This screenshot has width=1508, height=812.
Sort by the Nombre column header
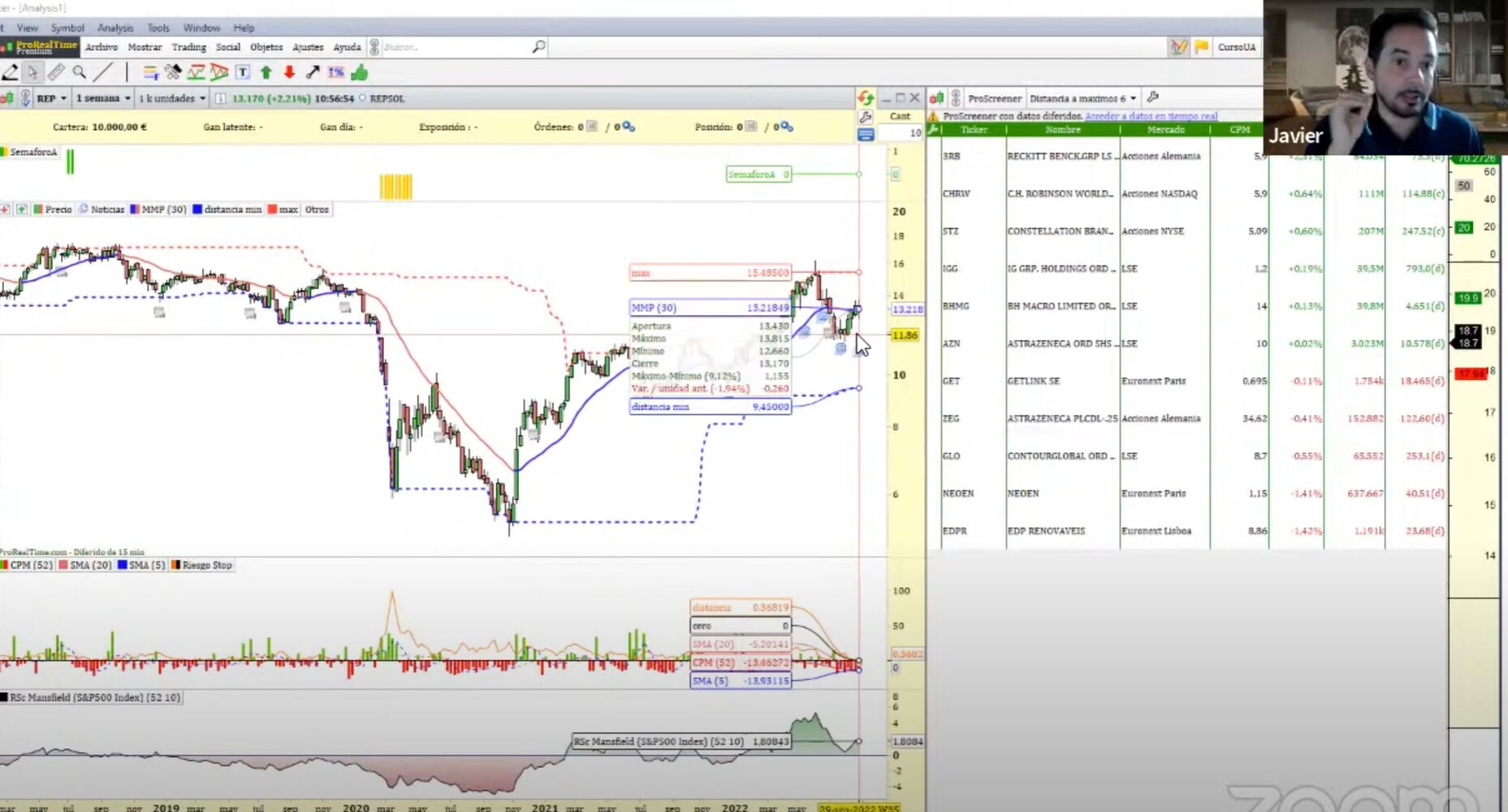coord(1063,130)
